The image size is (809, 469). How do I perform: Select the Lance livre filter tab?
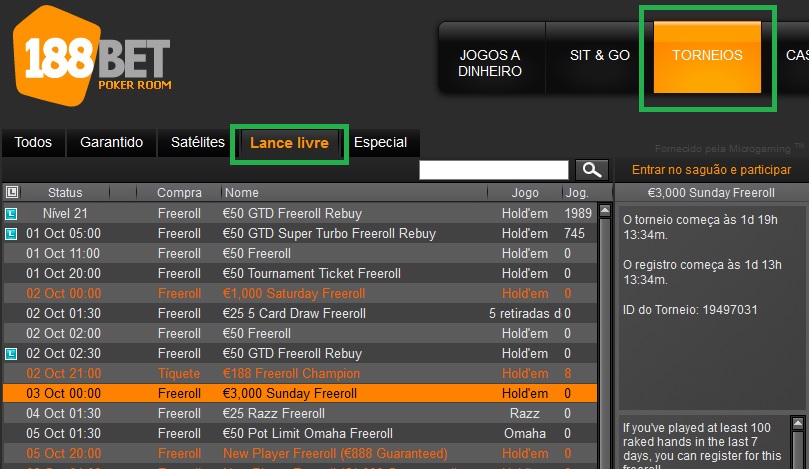coord(289,143)
